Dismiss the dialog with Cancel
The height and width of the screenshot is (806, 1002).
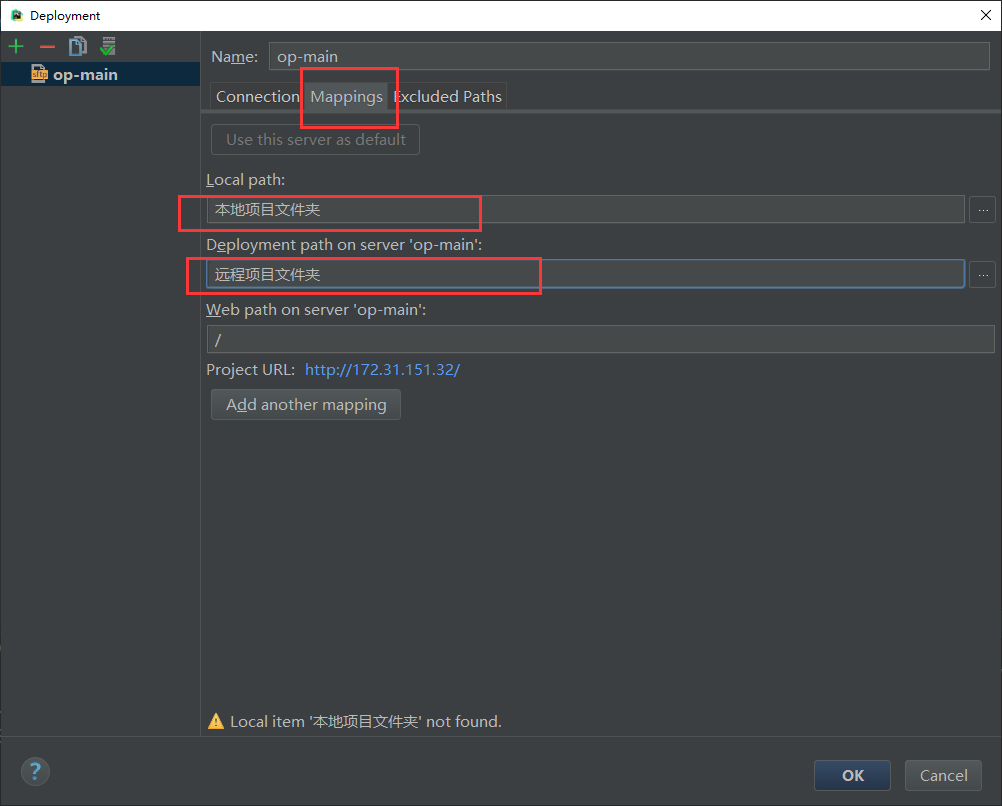[942, 775]
